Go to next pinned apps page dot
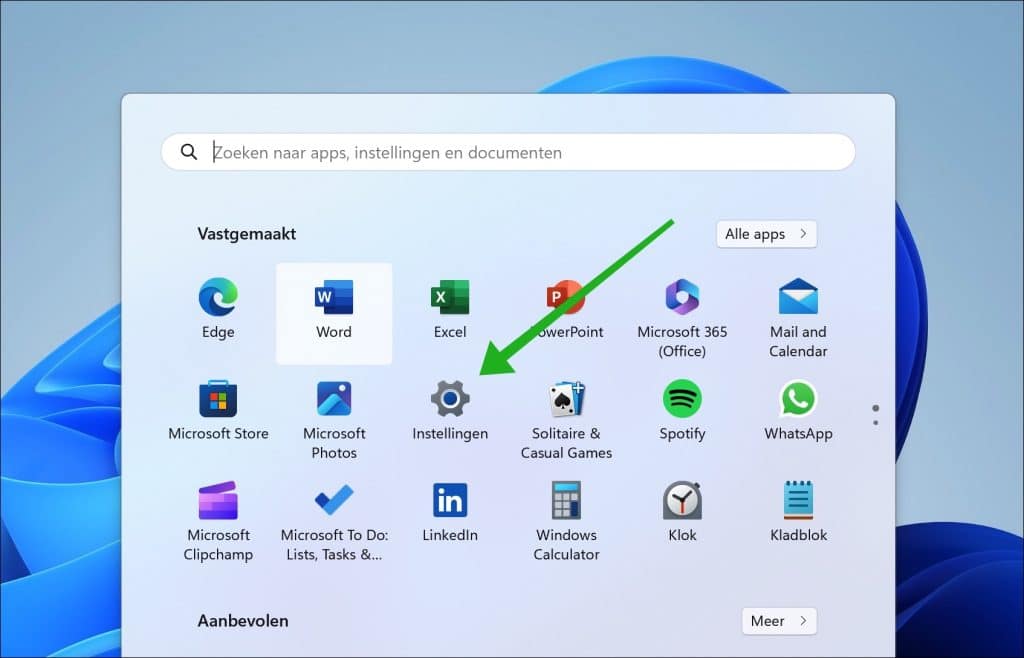 coord(876,423)
